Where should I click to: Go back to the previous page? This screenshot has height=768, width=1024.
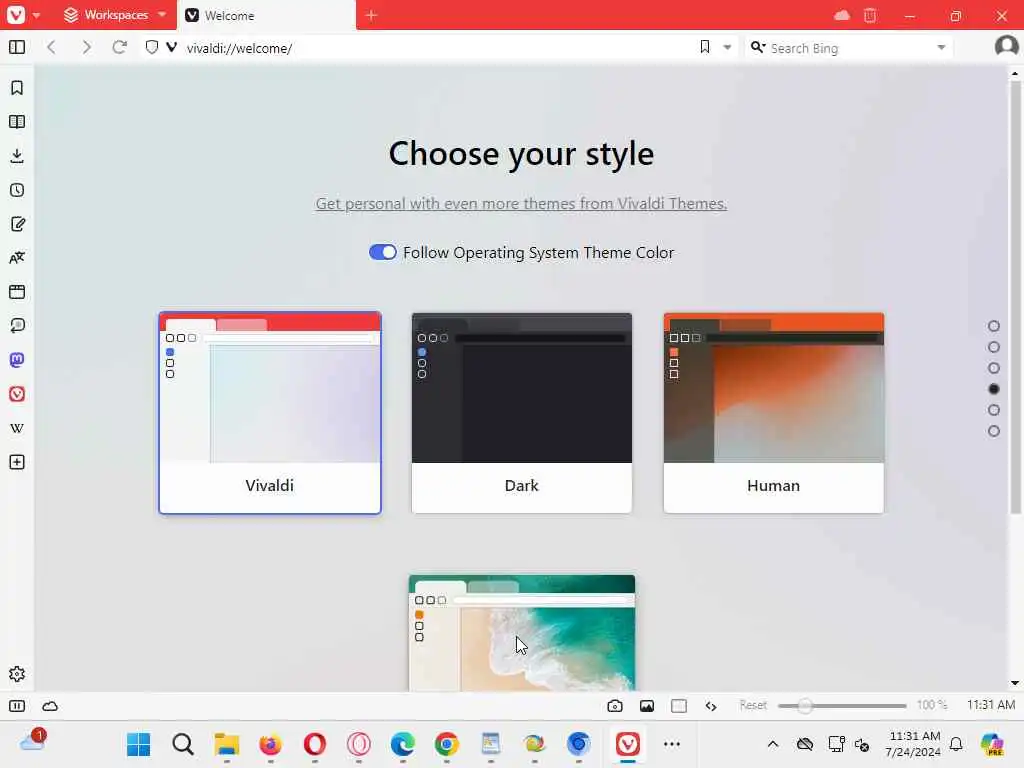(x=52, y=47)
